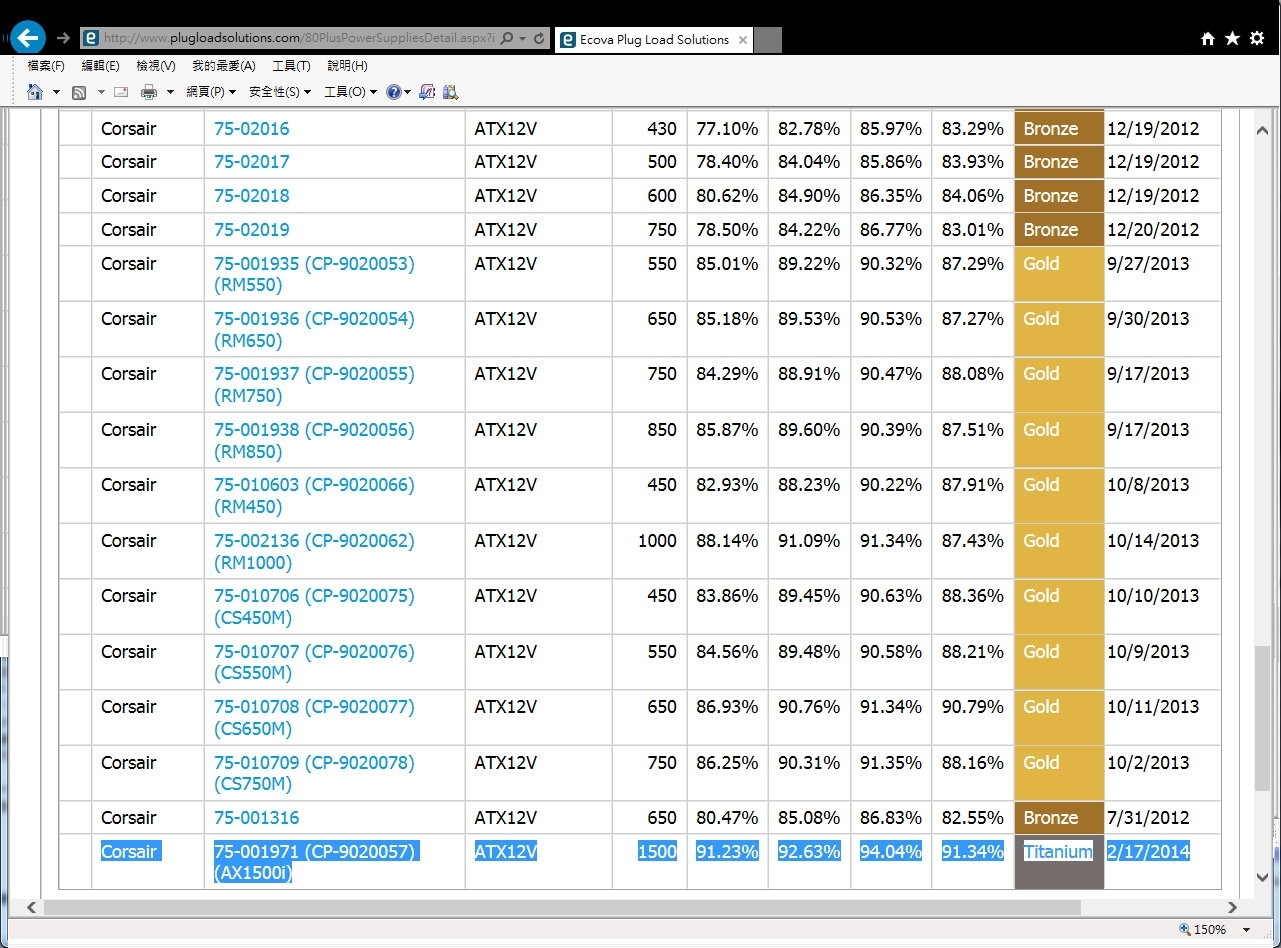Click the search magnifier in the address bar

coord(507,39)
